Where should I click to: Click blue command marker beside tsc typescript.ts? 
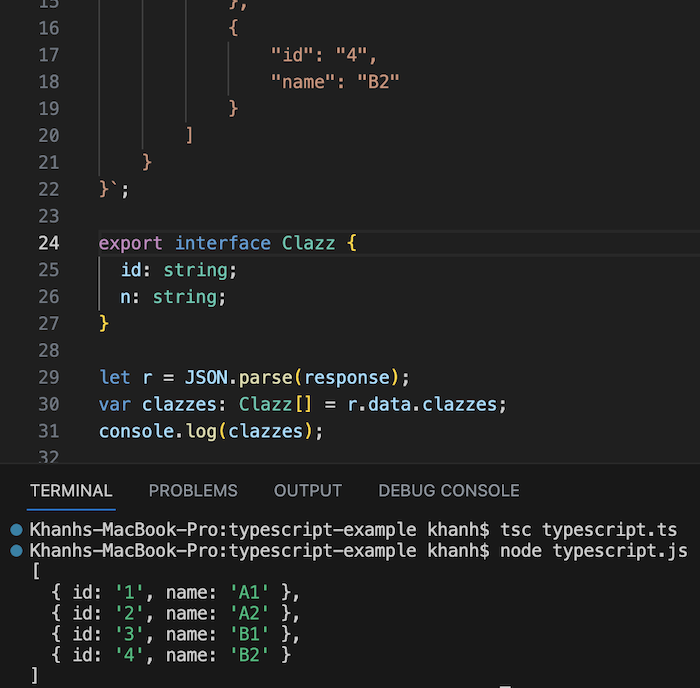point(17,530)
